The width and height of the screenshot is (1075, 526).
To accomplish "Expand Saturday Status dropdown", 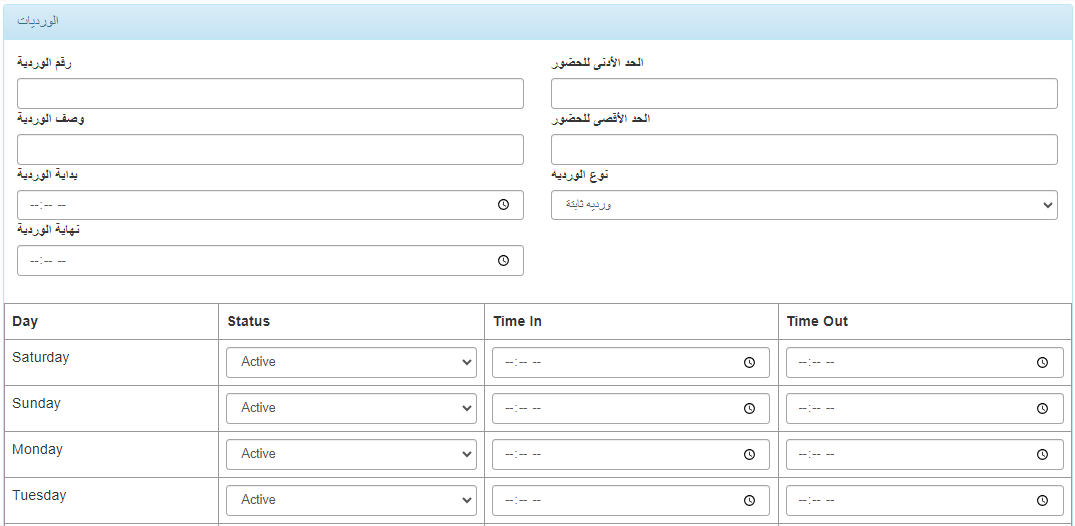I will tap(351, 362).
